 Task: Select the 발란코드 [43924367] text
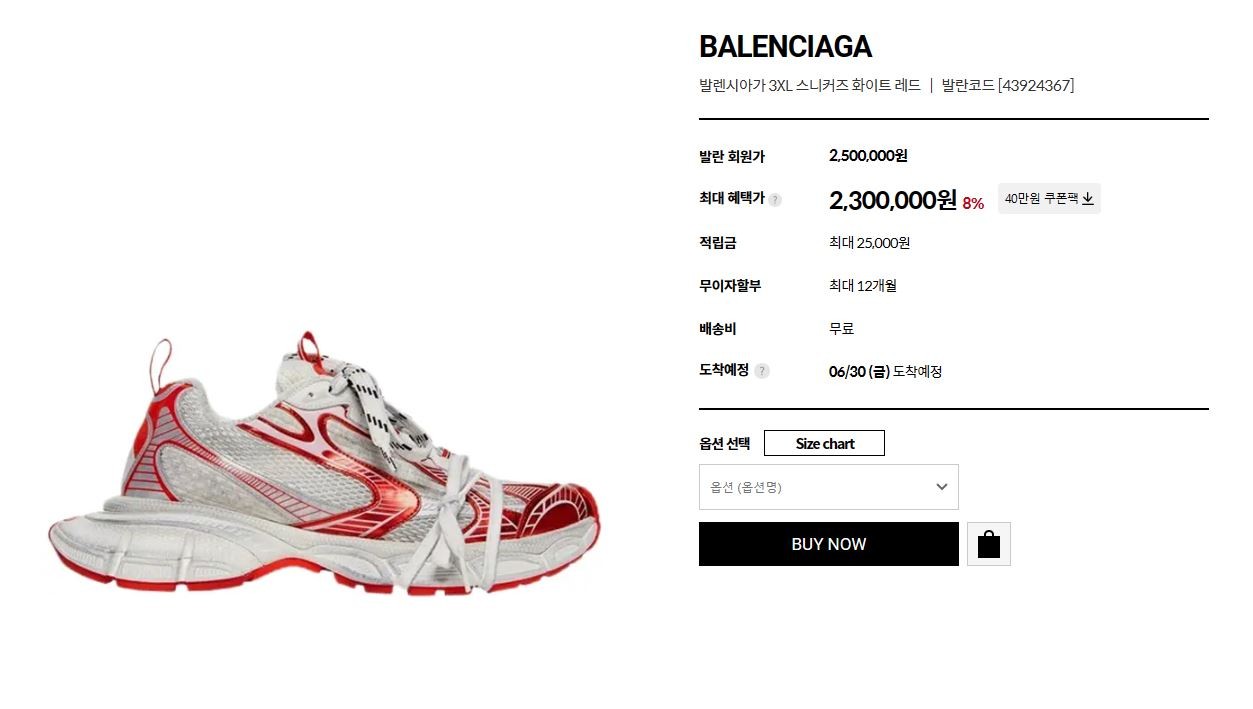coord(1008,86)
